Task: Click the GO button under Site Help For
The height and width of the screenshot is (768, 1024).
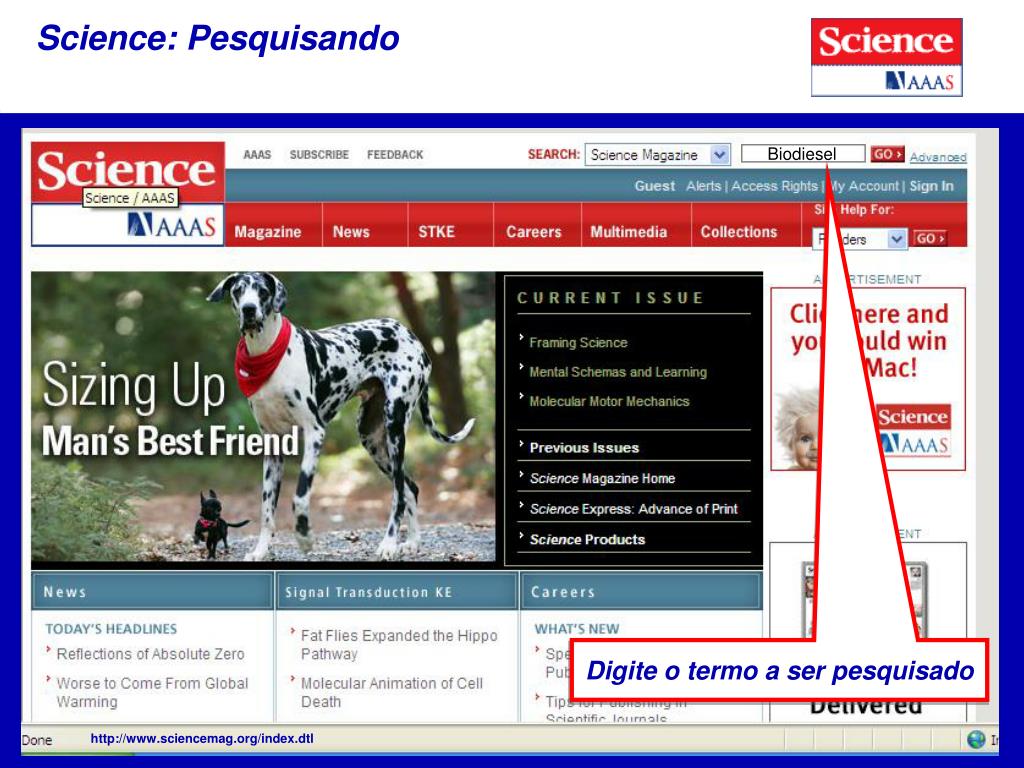Action: pos(930,238)
